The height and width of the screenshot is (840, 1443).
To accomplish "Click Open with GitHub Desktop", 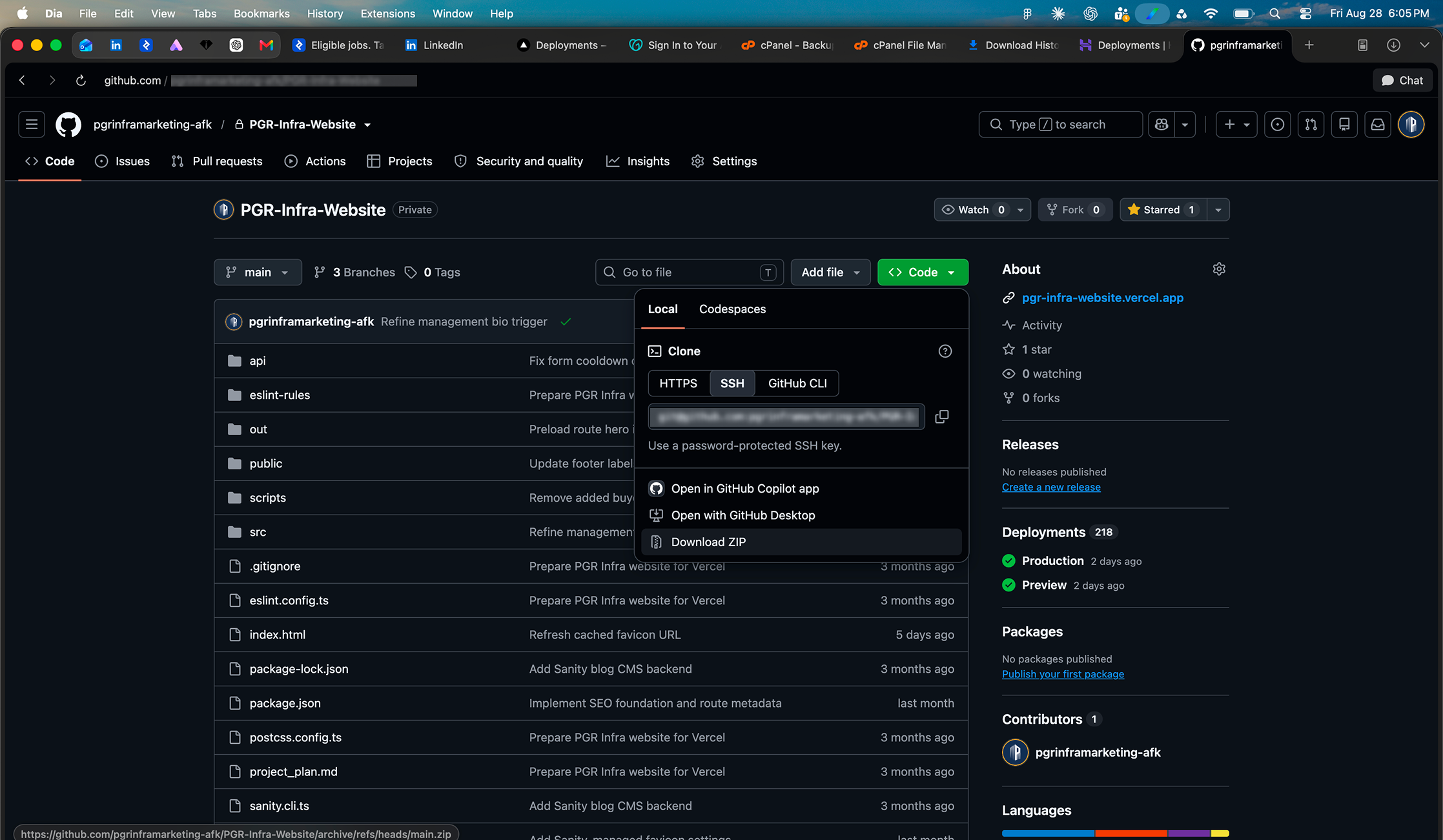I will (x=801, y=515).
